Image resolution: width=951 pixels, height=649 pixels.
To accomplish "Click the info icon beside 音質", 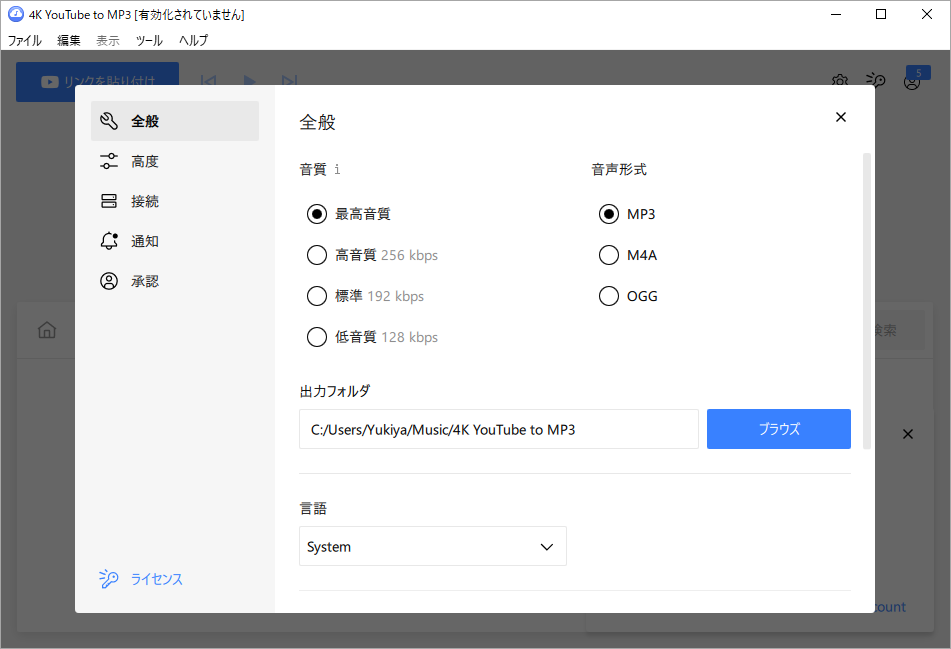I will pyautogui.click(x=337, y=169).
